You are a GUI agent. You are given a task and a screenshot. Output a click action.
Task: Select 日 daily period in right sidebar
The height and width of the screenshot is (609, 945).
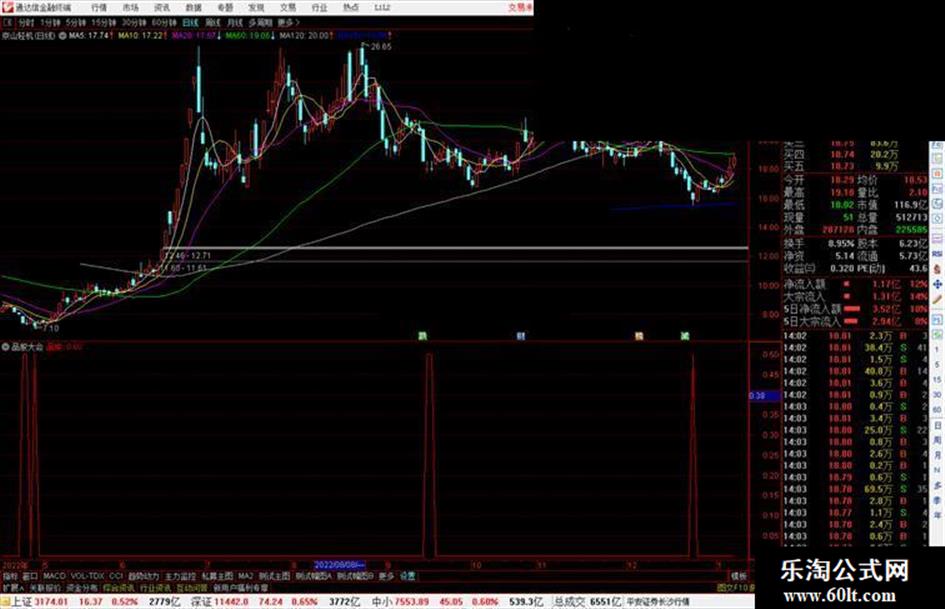(937, 426)
